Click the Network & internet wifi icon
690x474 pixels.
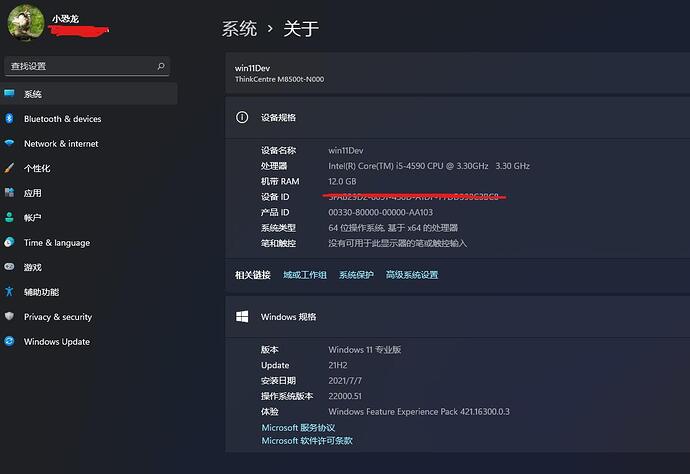tap(9, 144)
